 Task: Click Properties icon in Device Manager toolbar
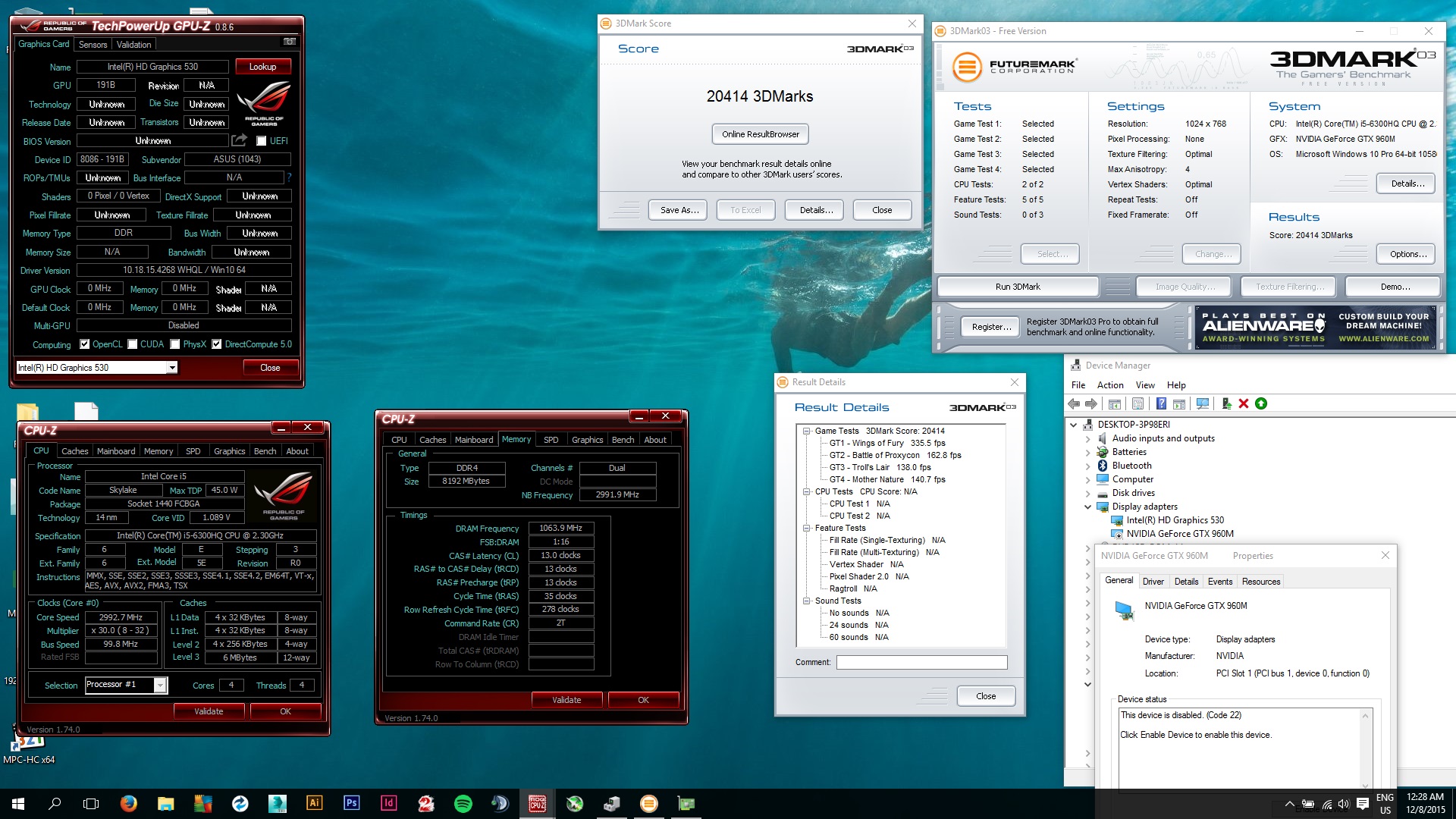1137,403
